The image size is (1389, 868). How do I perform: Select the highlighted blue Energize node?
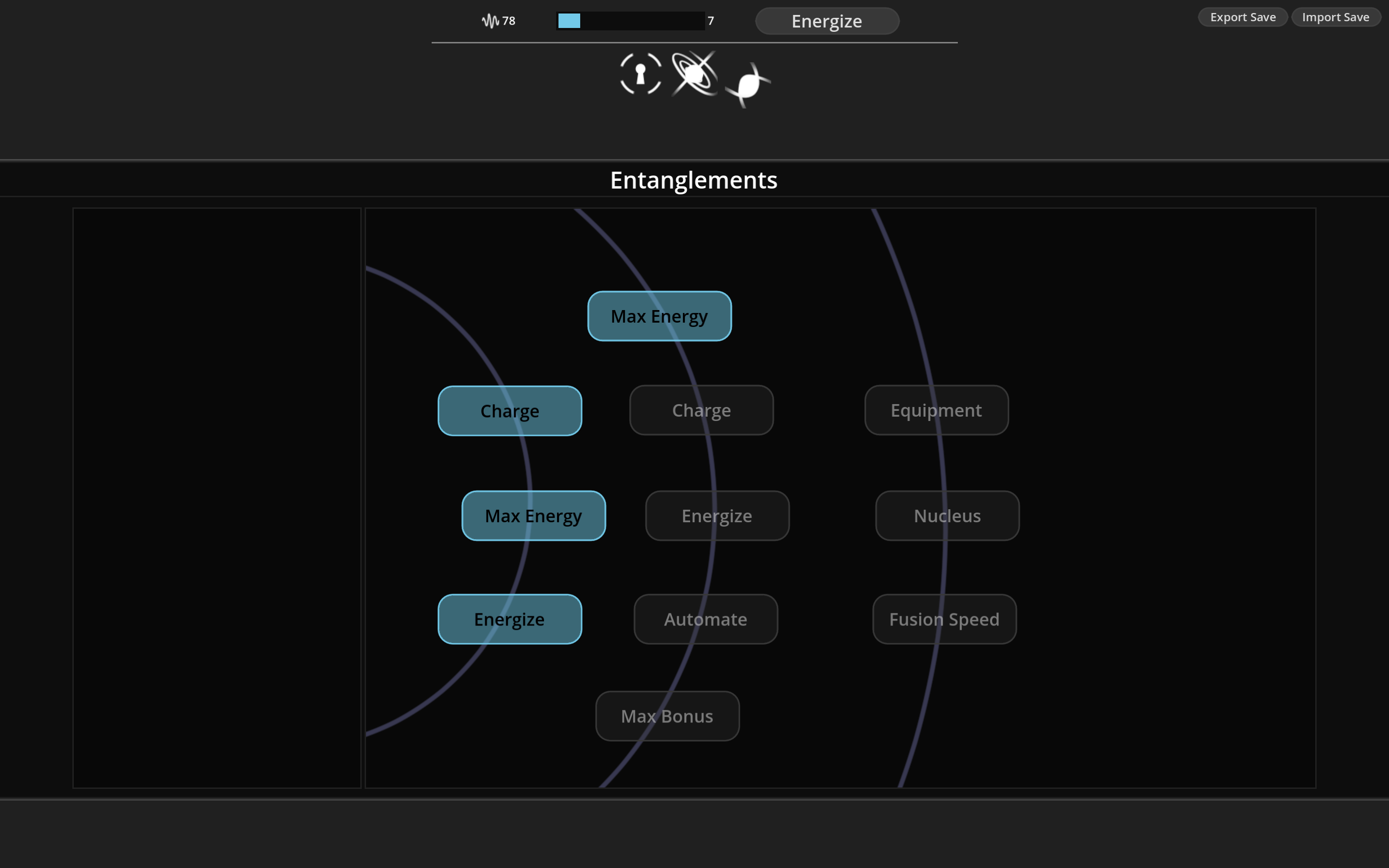coord(510,620)
